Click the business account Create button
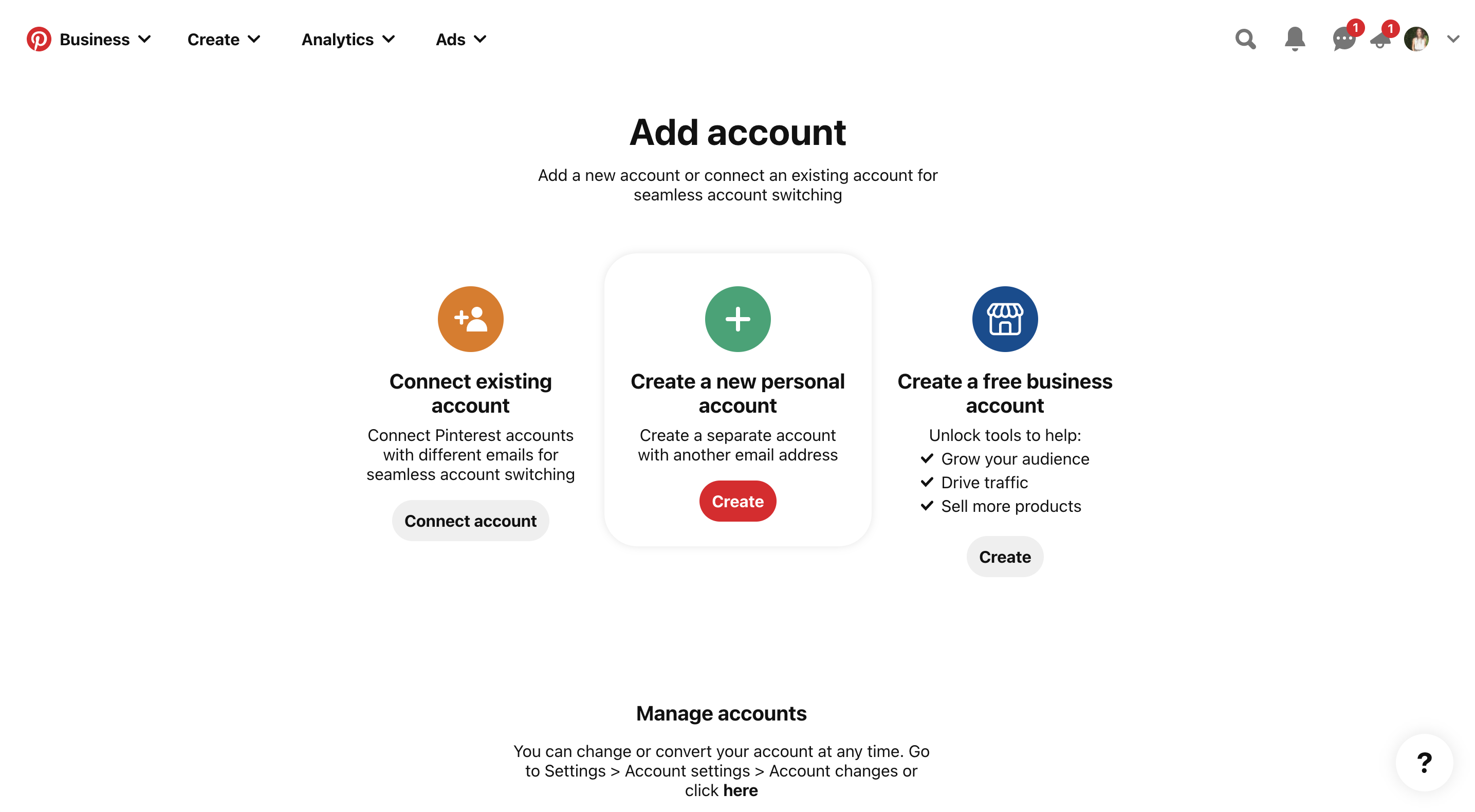The image size is (1475, 812). tap(1004, 556)
